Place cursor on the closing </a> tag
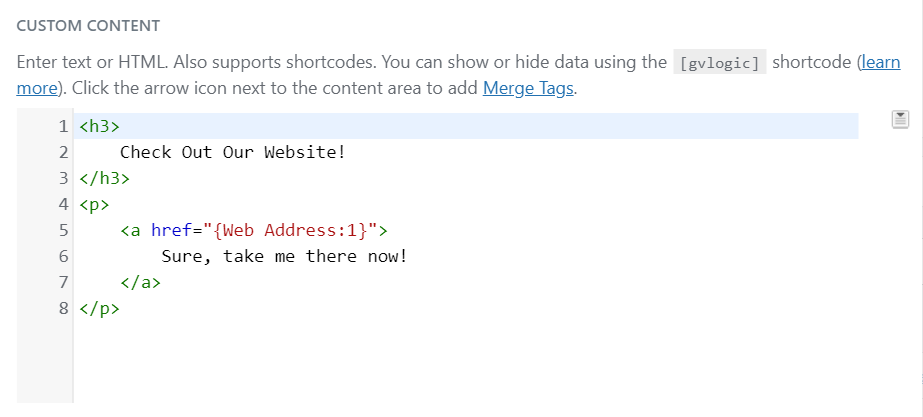 tap(140, 283)
